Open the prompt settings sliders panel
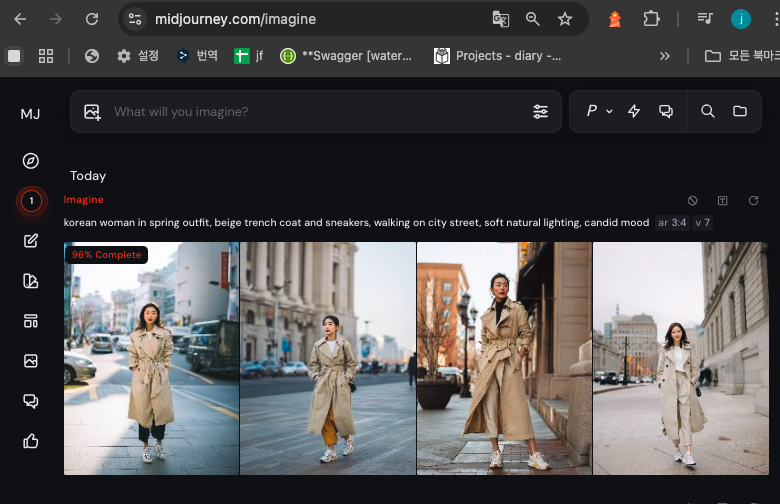 pyautogui.click(x=541, y=112)
